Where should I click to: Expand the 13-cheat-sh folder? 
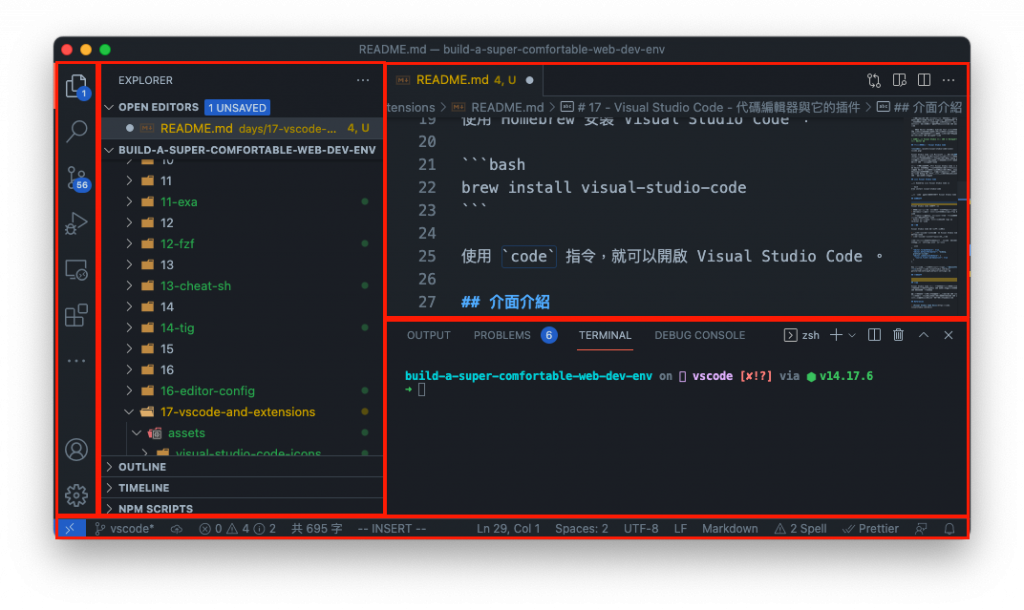click(129, 285)
